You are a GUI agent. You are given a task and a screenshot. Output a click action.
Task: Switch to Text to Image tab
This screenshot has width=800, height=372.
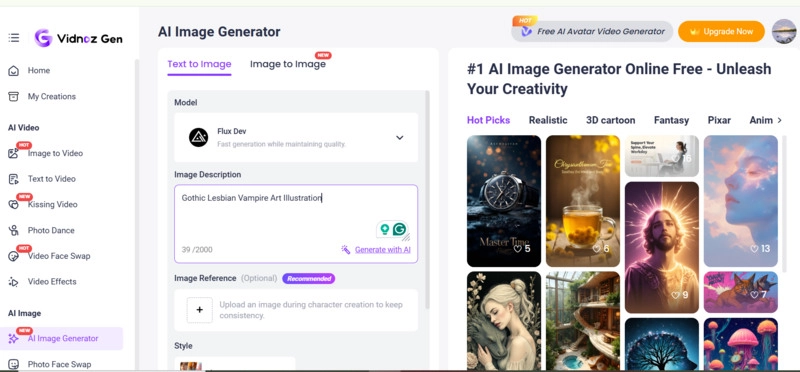coord(199,64)
